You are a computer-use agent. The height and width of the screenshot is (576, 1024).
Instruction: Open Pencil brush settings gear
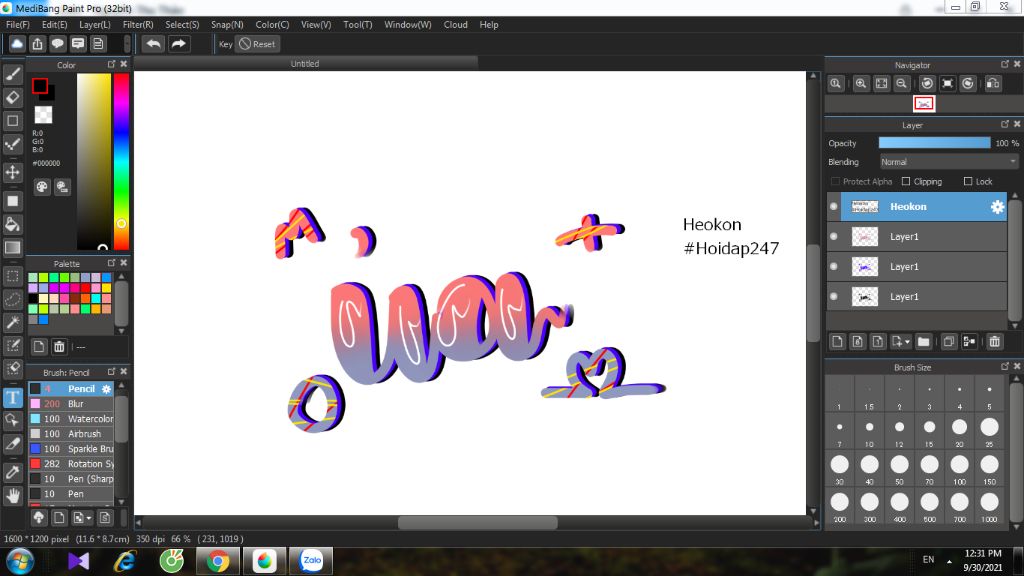106,389
